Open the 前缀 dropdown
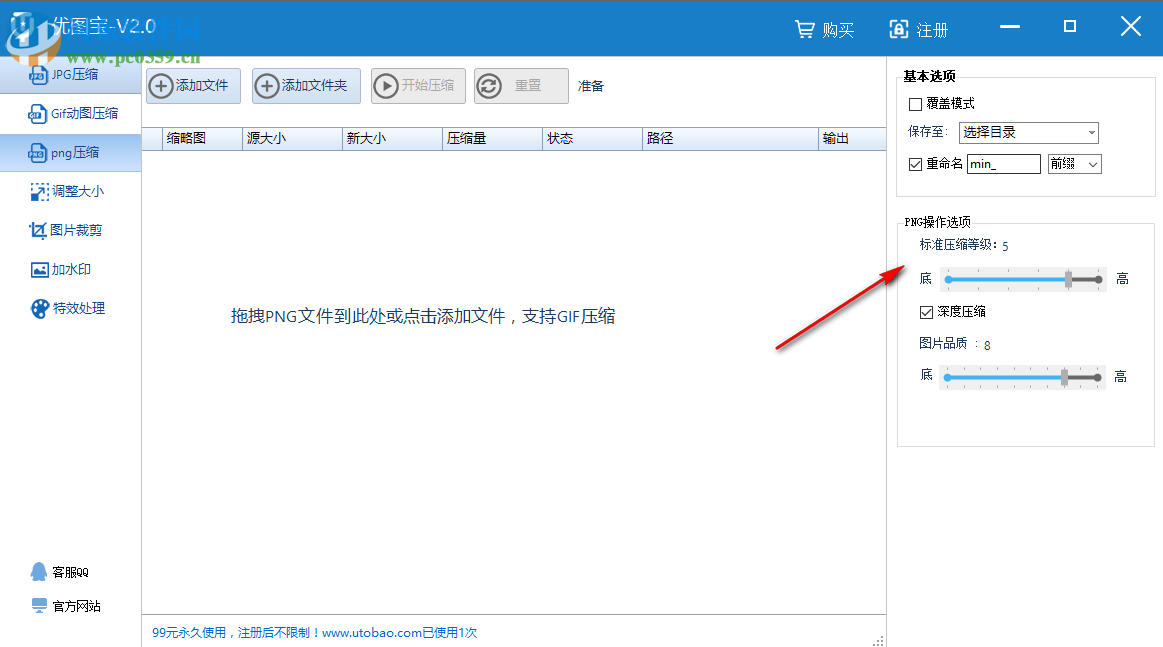The height and width of the screenshot is (647, 1163). 1075,164
